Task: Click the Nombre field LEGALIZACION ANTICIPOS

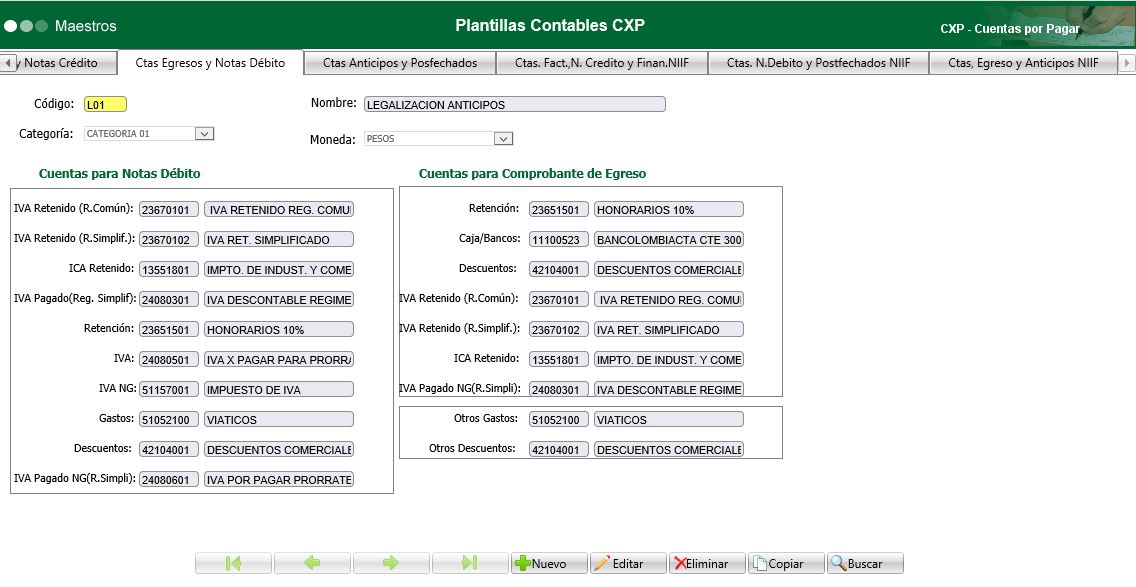Action: click(x=514, y=104)
